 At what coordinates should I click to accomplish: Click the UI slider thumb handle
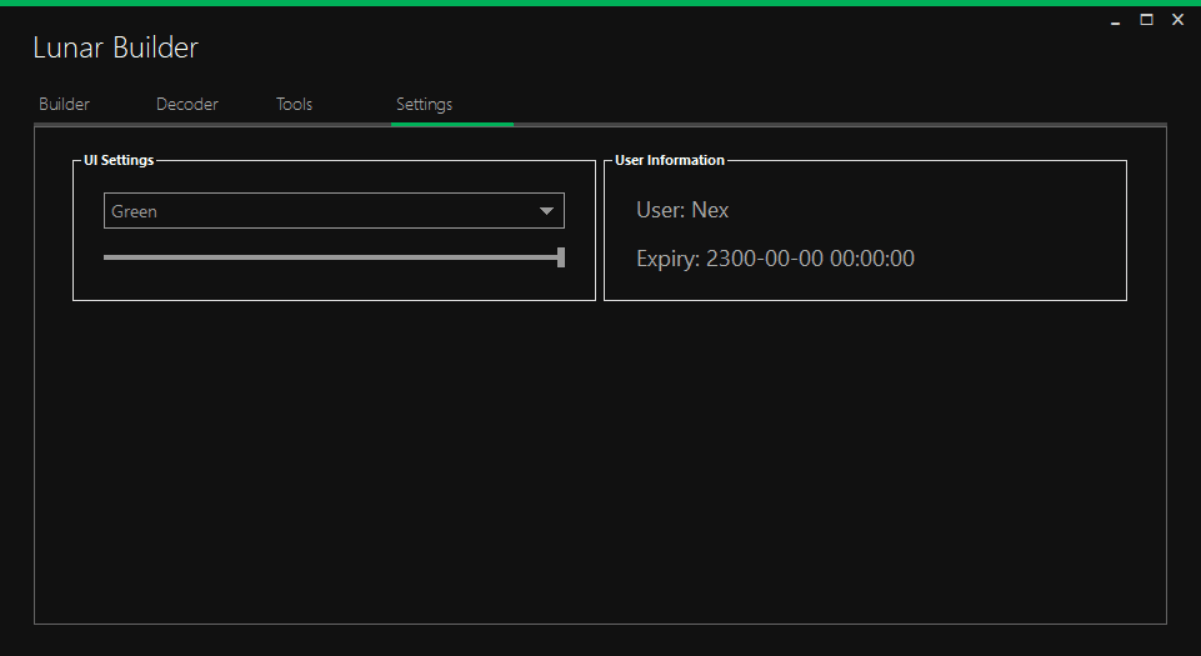(x=561, y=257)
